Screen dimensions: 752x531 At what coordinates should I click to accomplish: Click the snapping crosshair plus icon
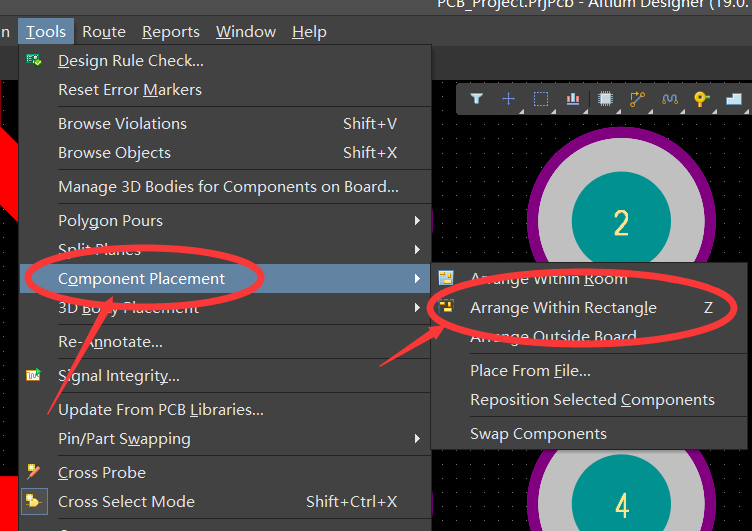coord(508,99)
